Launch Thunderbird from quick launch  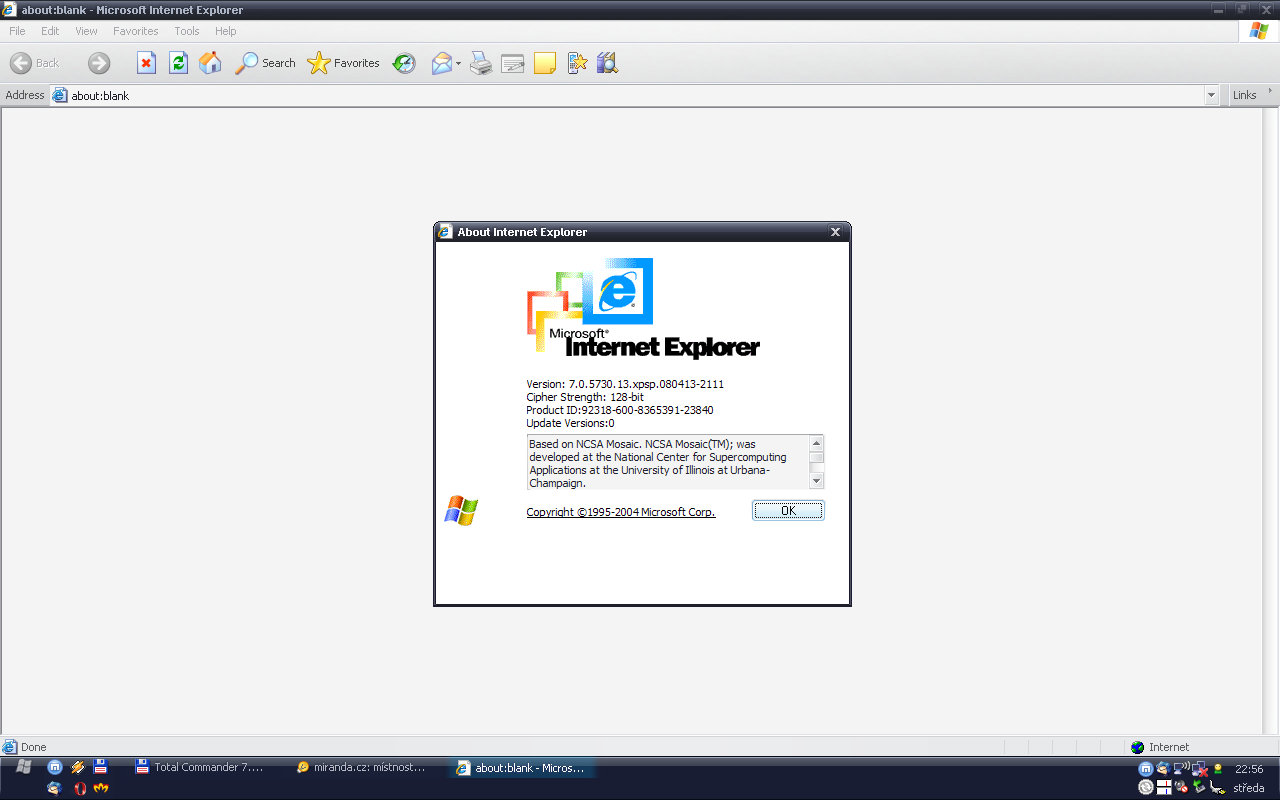point(56,788)
